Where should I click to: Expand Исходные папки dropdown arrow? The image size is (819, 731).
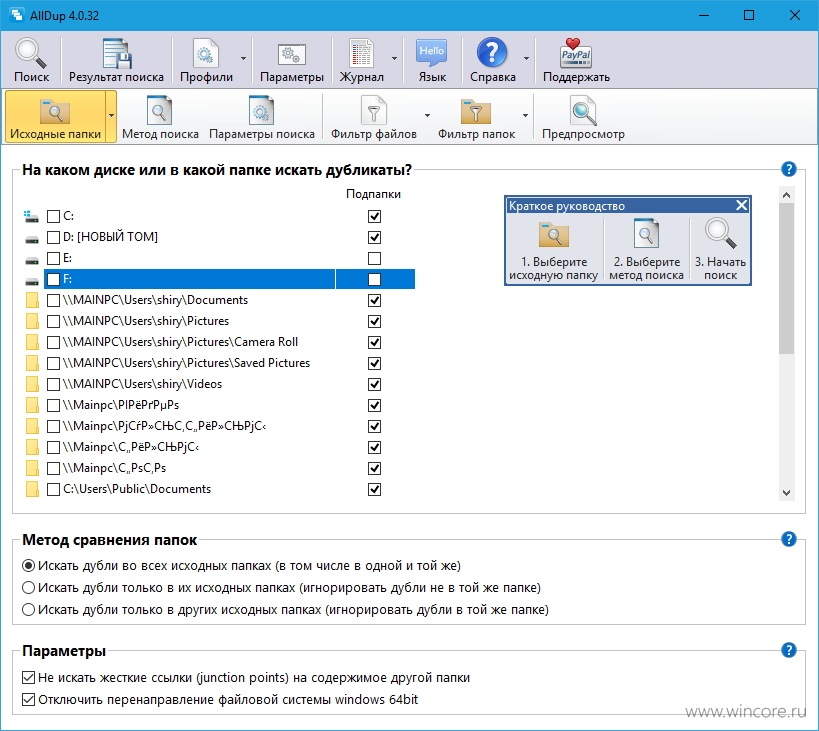click(x=111, y=115)
